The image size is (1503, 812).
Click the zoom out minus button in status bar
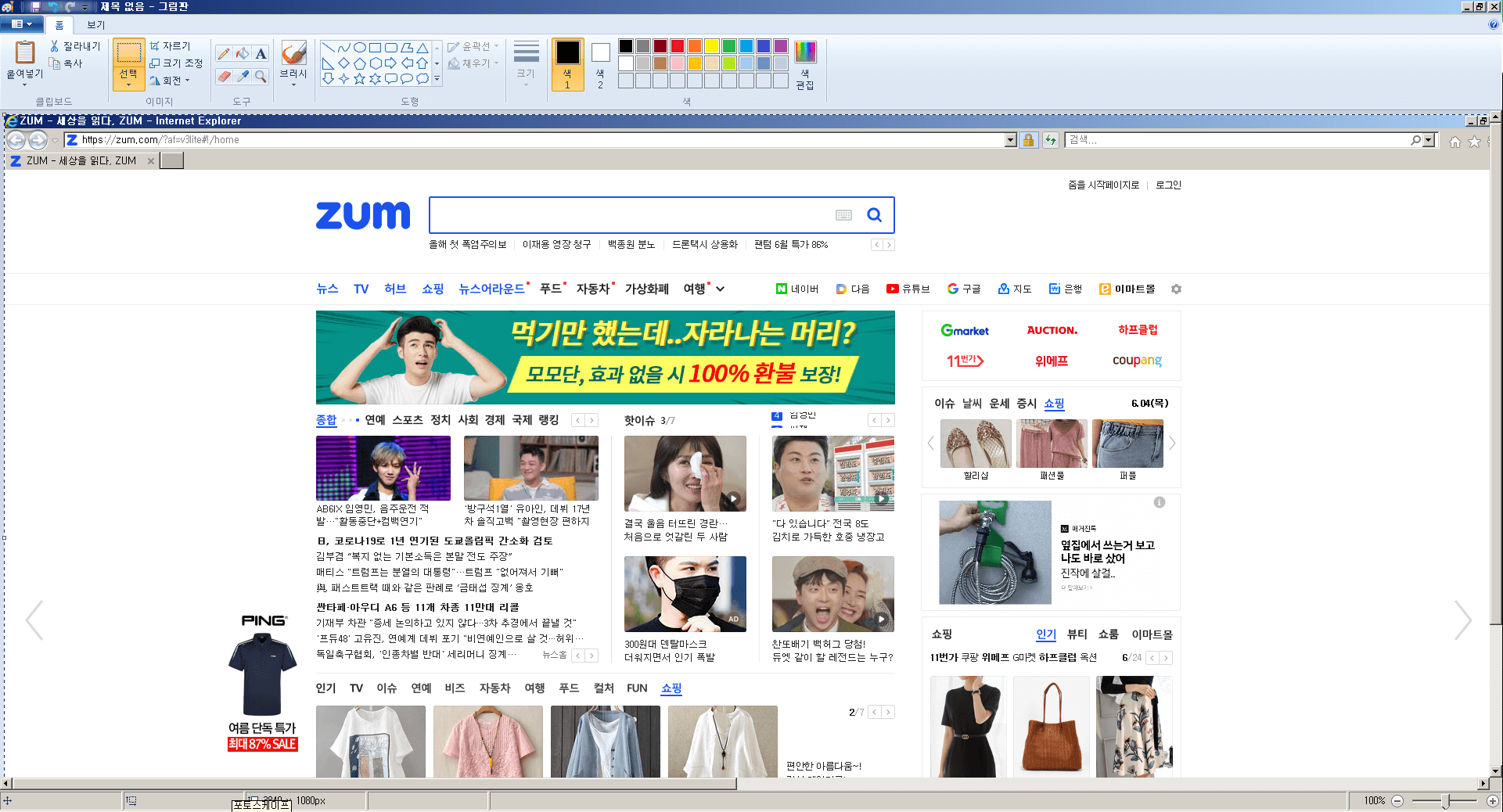(x=1397, y=801)
